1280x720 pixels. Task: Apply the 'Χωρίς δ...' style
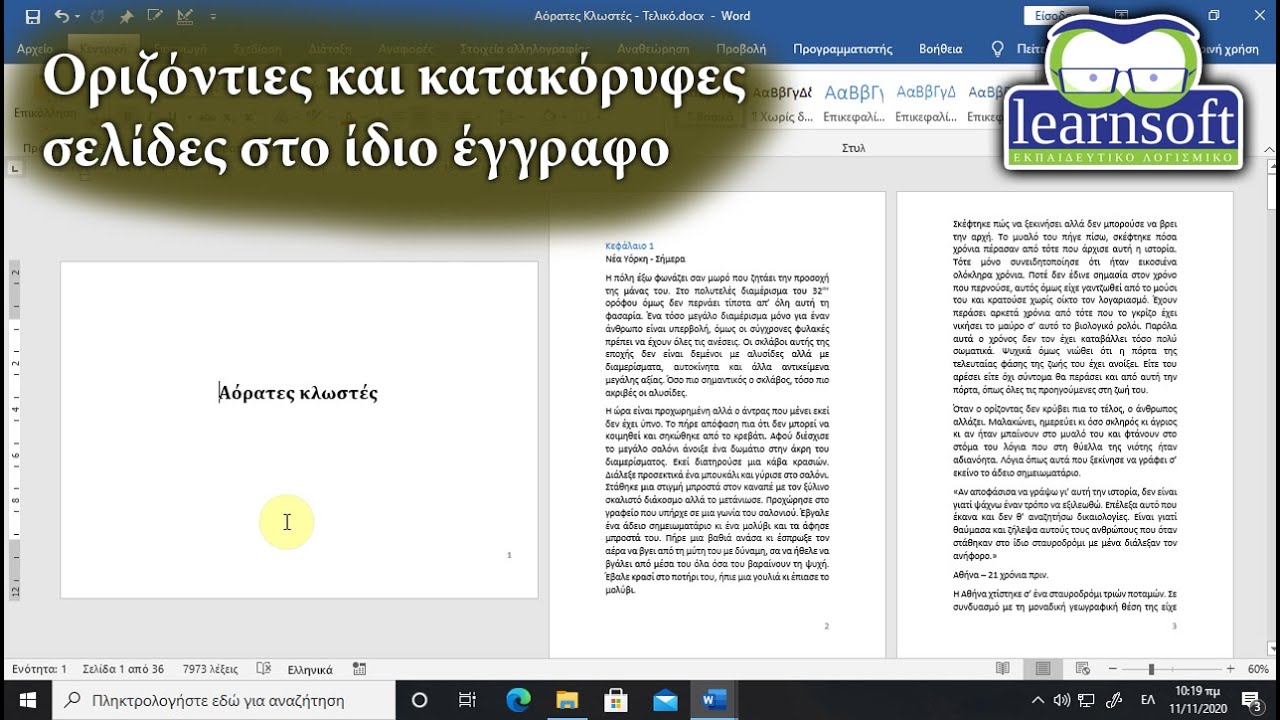[x=782, y=103]
